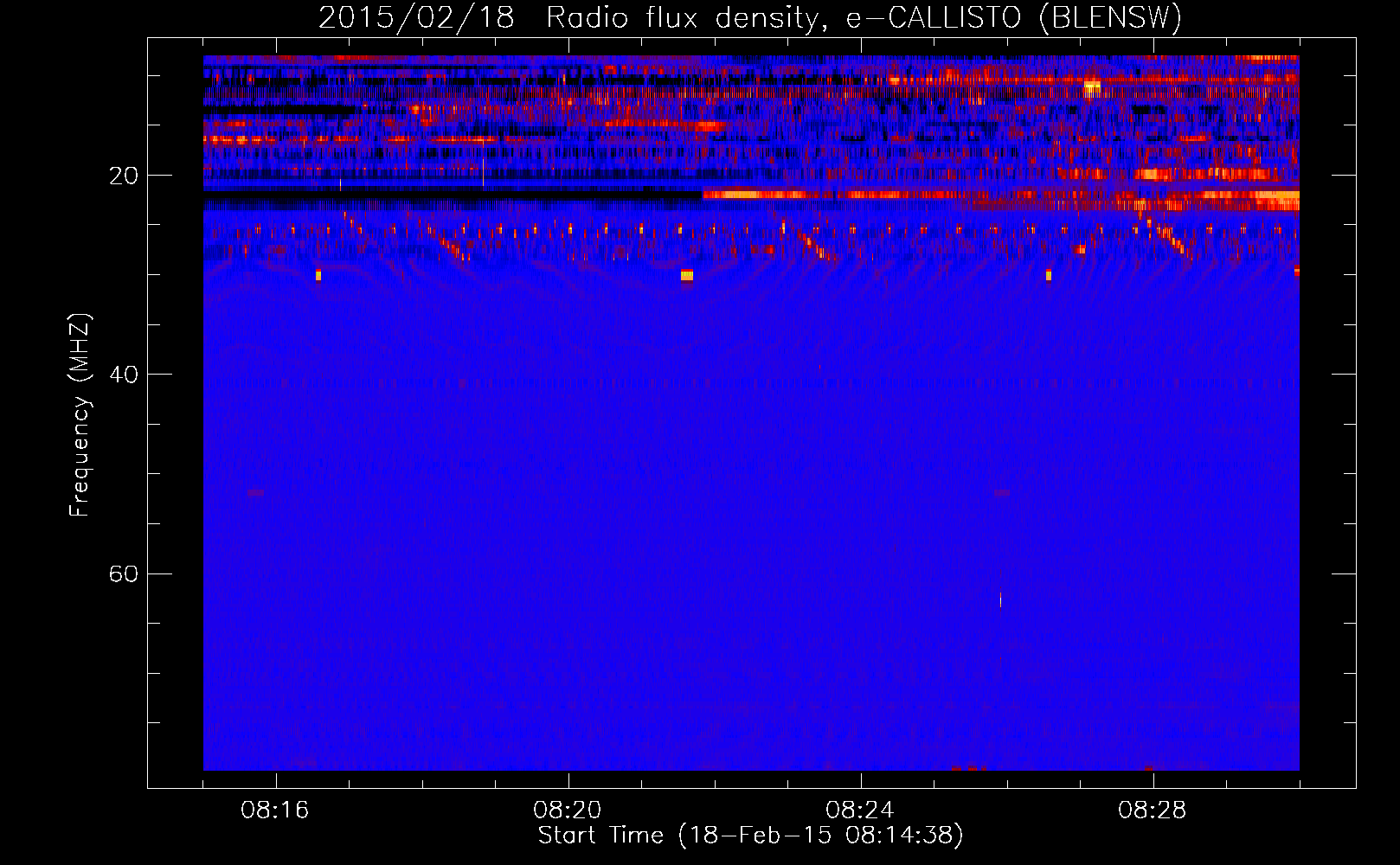Click the 08:20 time axis label
Image resolution: width=1400 pixels, height=865 pixels.
click(x=568, y=810)
